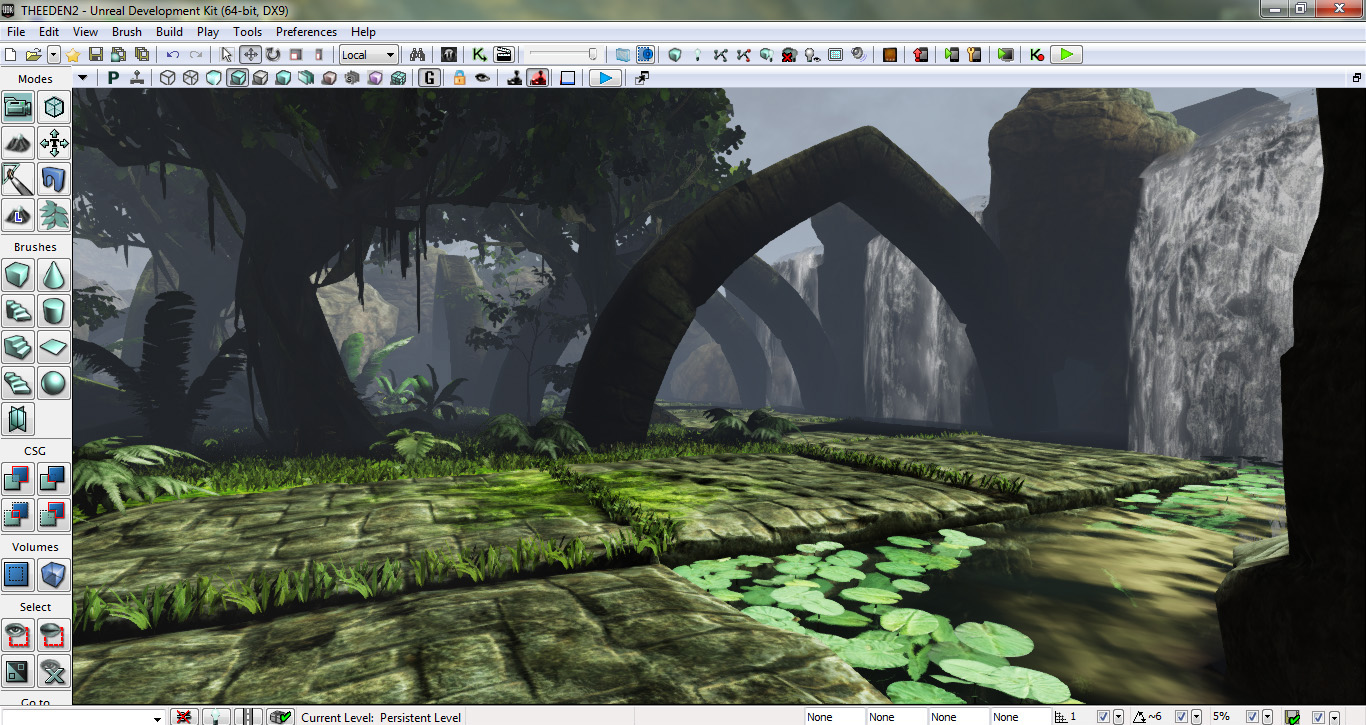Open the Find Actors binoculars search

[419, 54]
